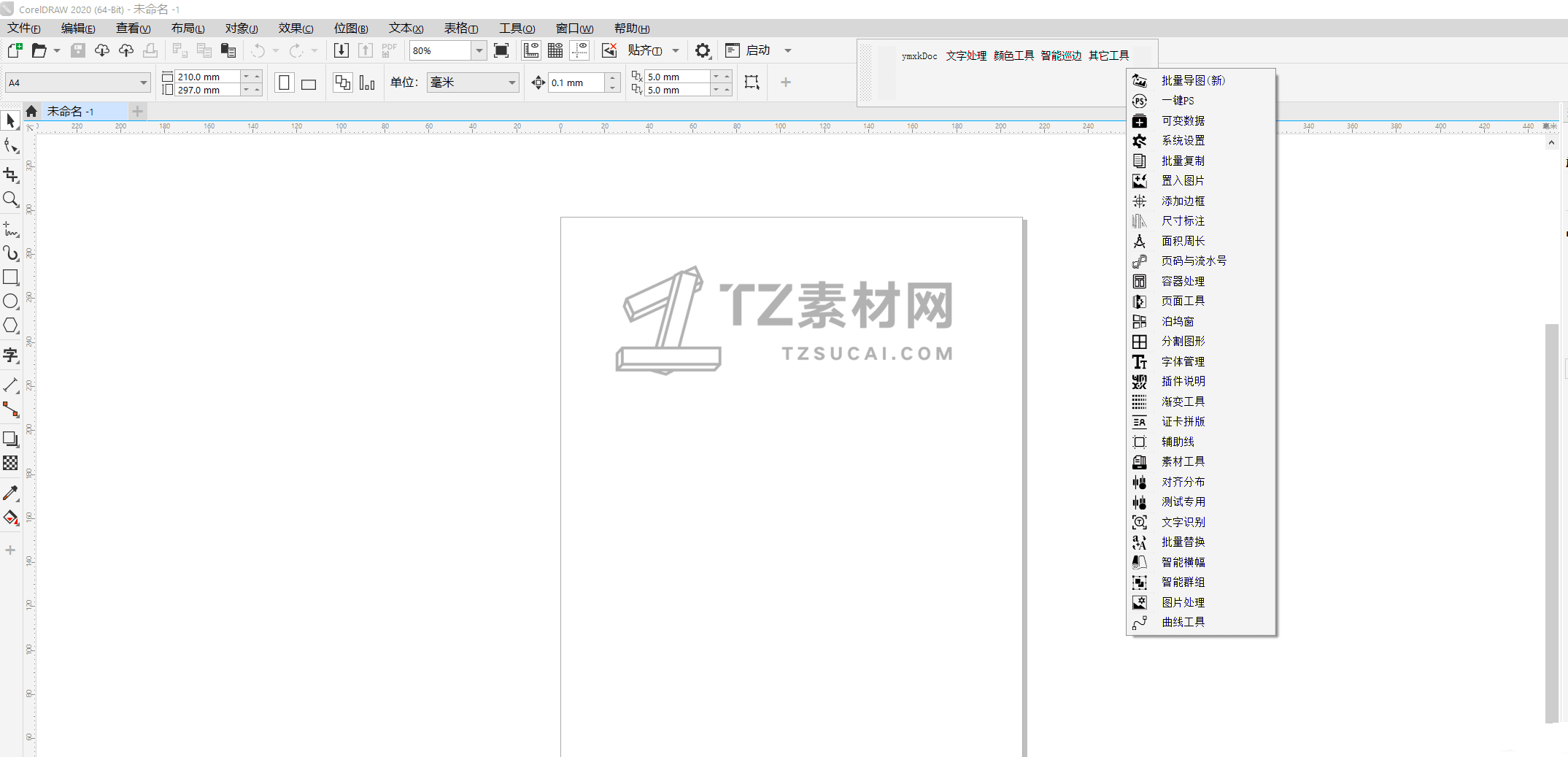The width and height of the screenshot is (1568, 757).
Task: Toggle the Show Guidelines button
Action: (579, 50)
